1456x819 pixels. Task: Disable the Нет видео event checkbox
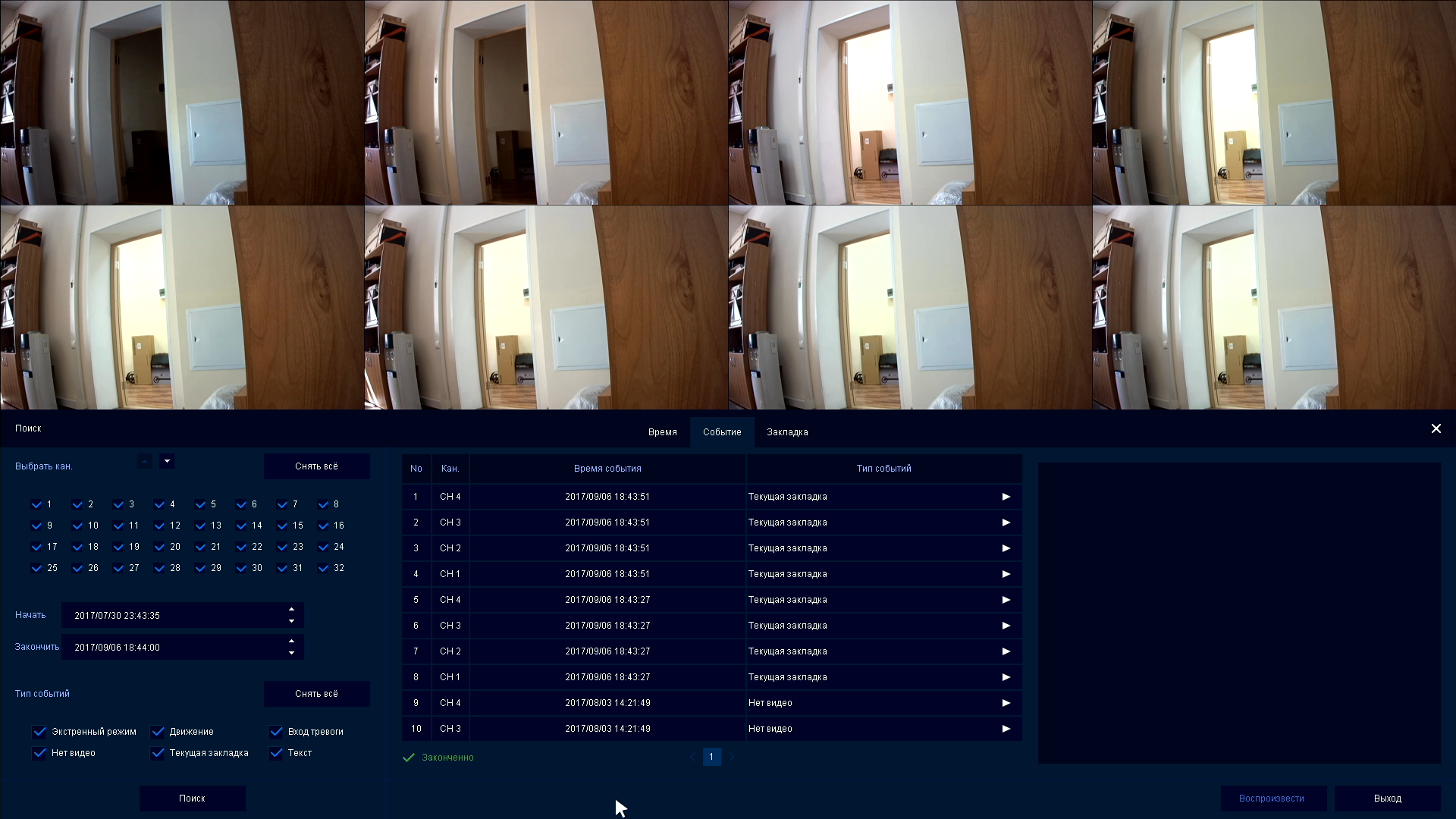click(39, 753)
